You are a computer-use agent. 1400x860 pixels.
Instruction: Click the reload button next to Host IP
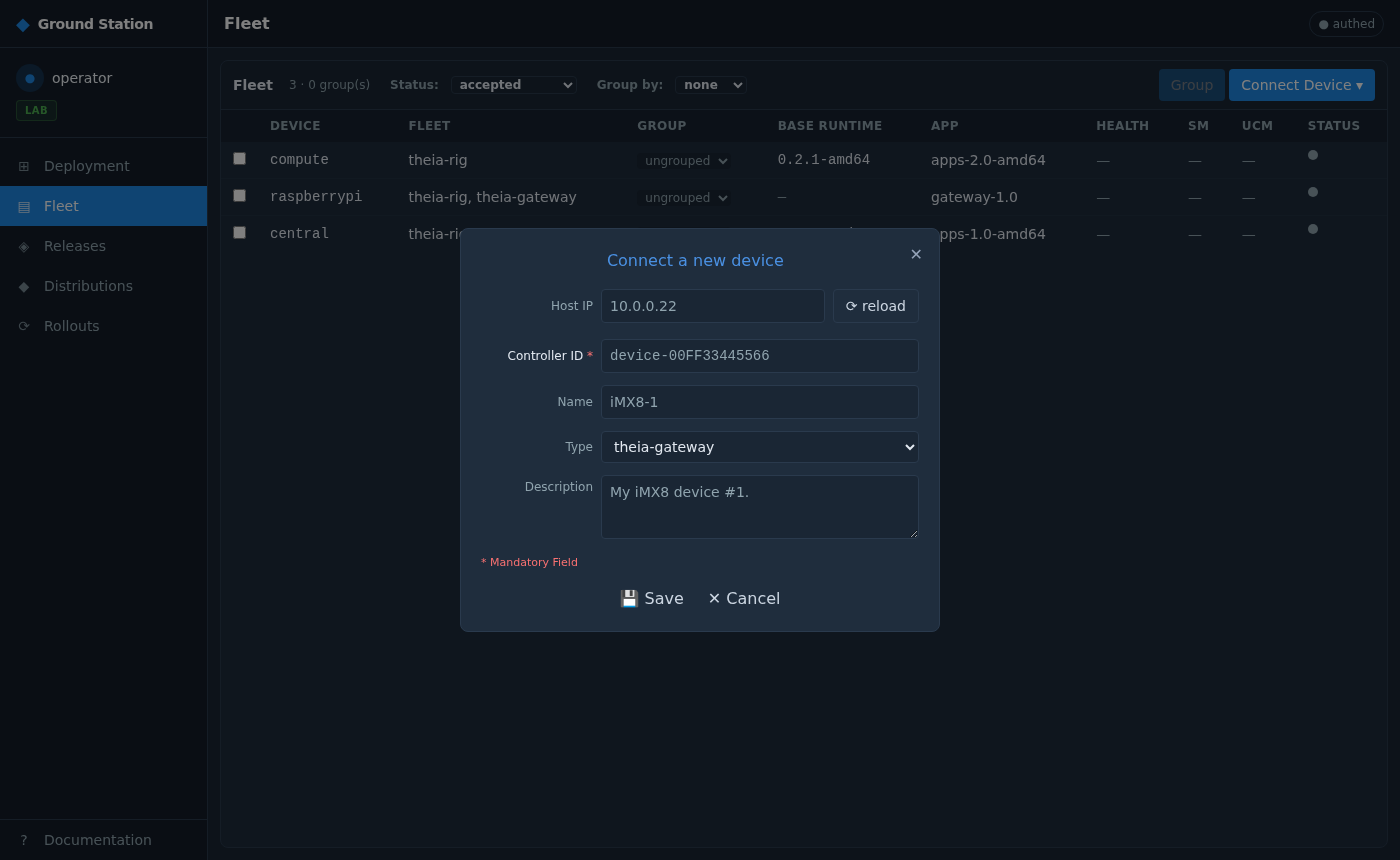click(x=876, y=306)
